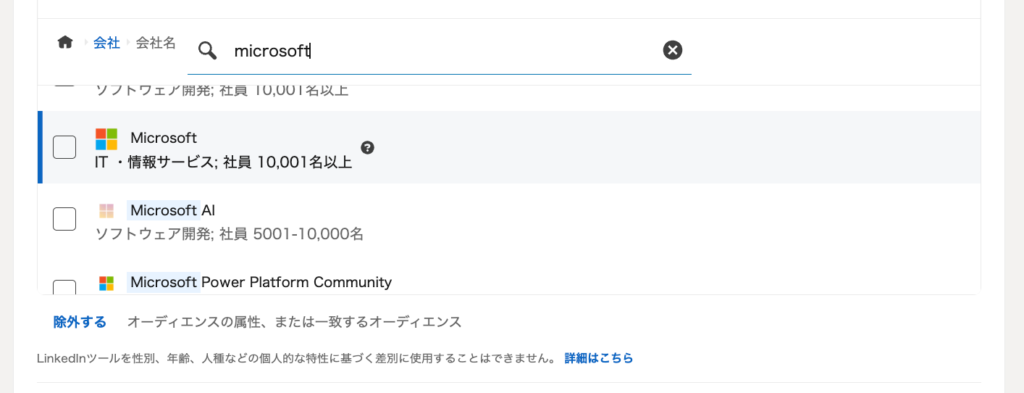The height and width of the screenshot is (393, 1024).
Task: Select the Power Platform Community checkbox
Action: [64, 287]
